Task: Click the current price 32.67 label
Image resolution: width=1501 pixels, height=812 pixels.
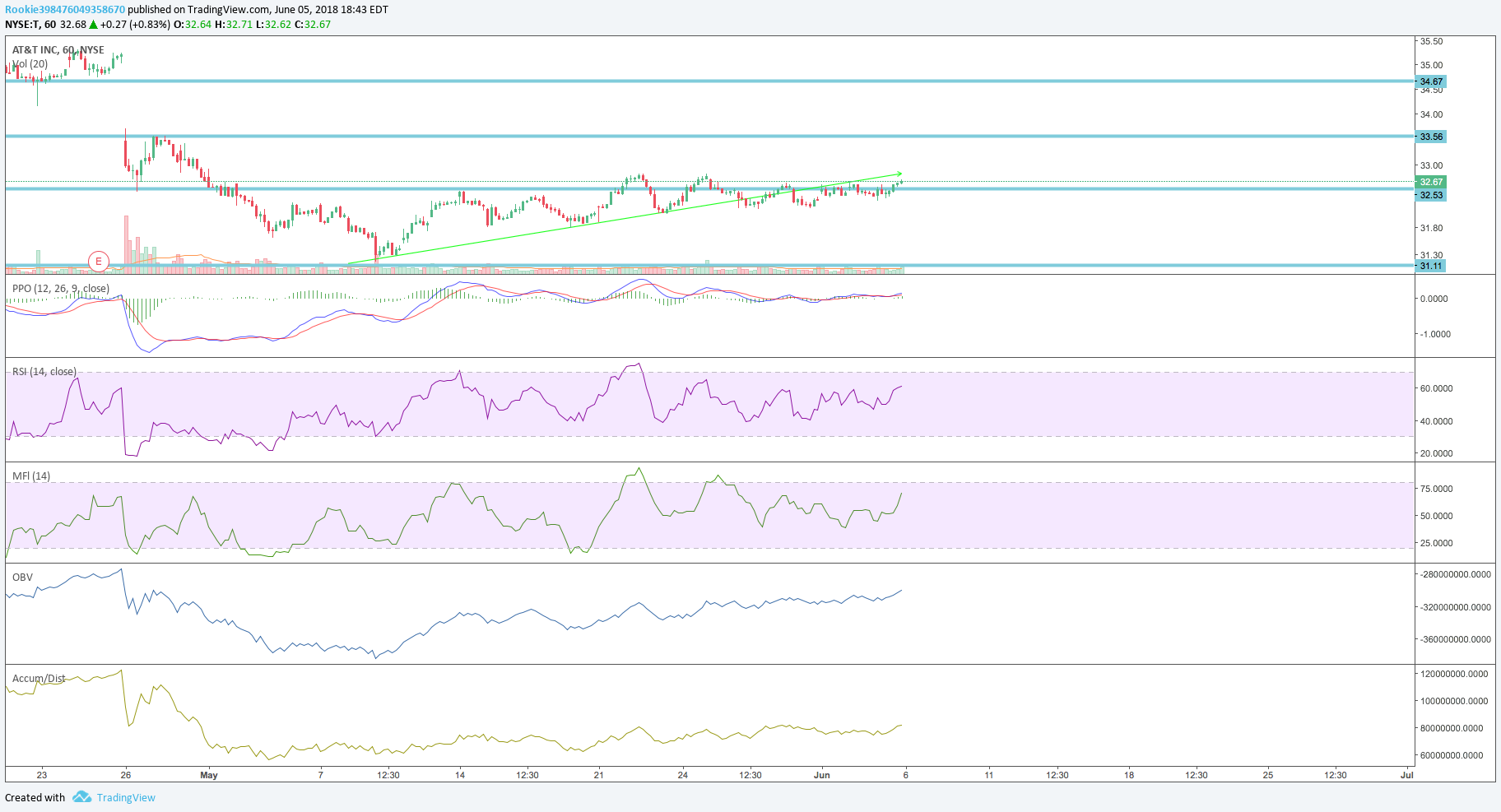Action: pyautogui.click(x=1431, y=182)
